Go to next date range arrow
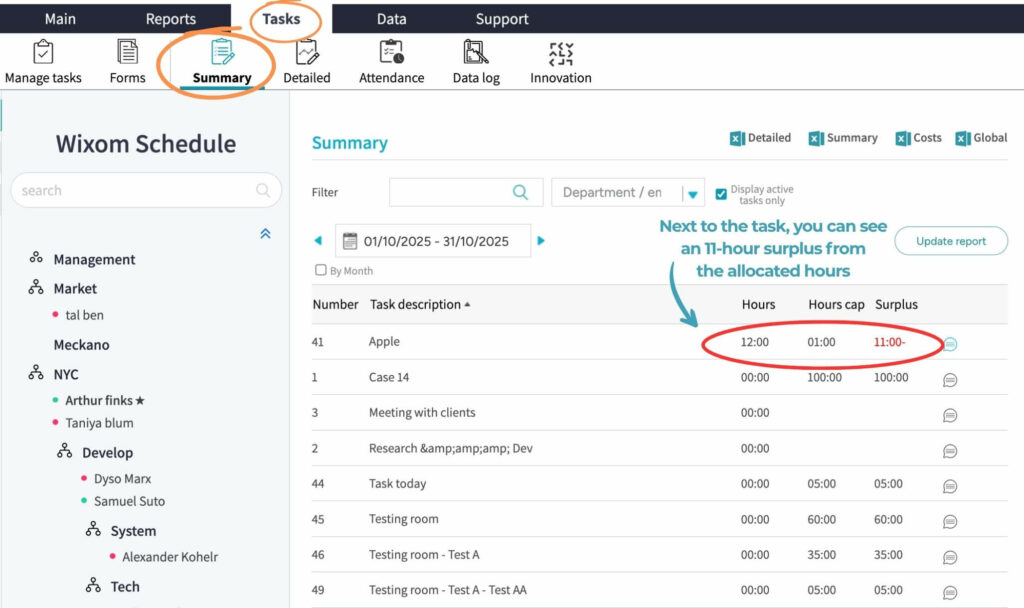 (541, 241)
